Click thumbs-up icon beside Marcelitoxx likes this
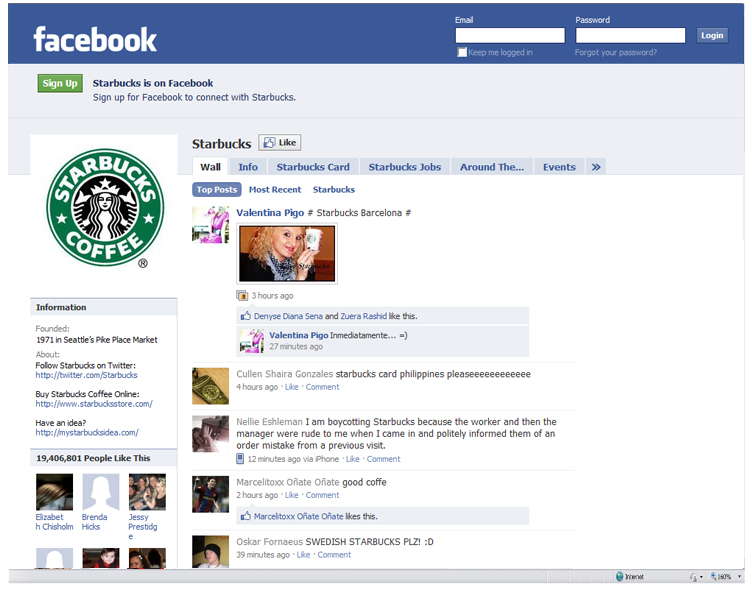The image size is (752, 596). [x=246, y=516]
